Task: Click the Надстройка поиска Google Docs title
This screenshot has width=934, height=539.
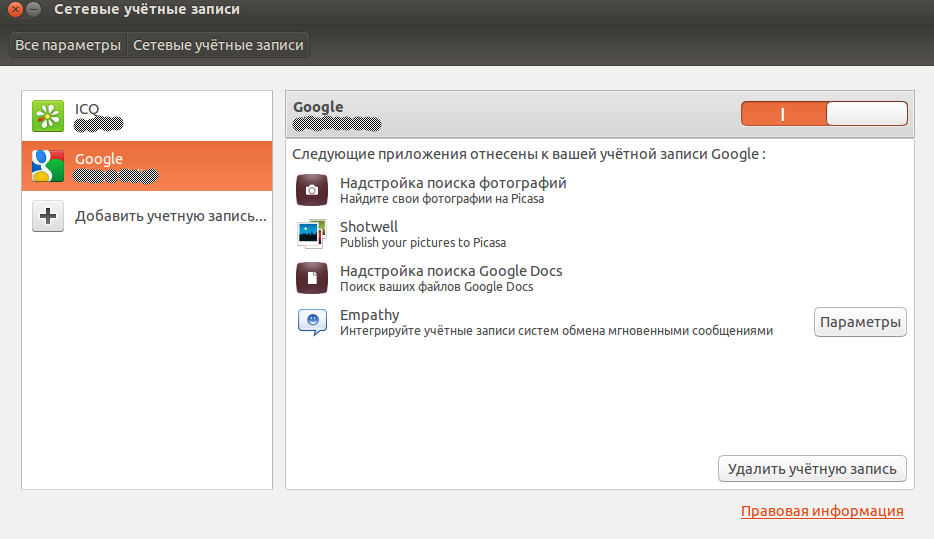Action: tap(451, 271)
